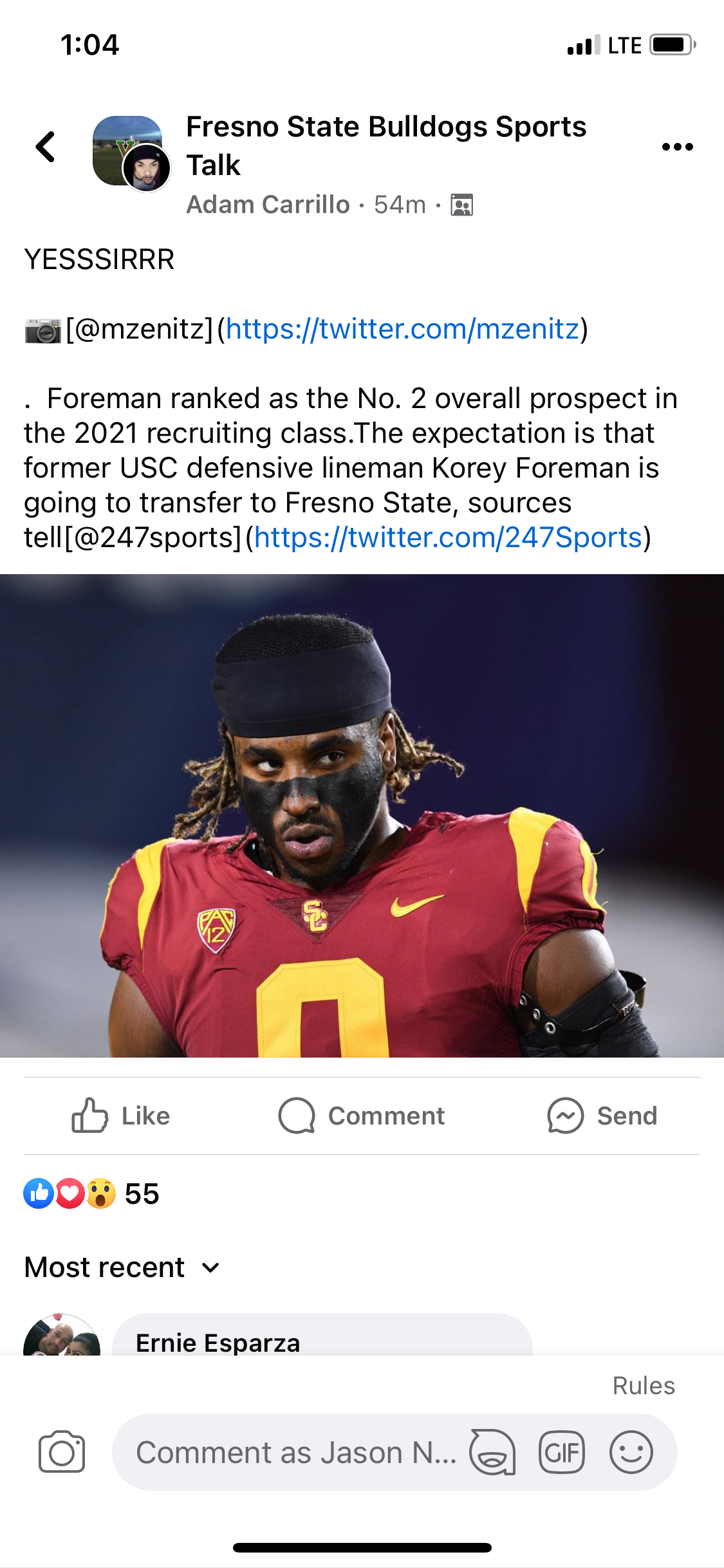724x1568 pixels.
Task: Open the group Rules
Action: click(645, 1385)
